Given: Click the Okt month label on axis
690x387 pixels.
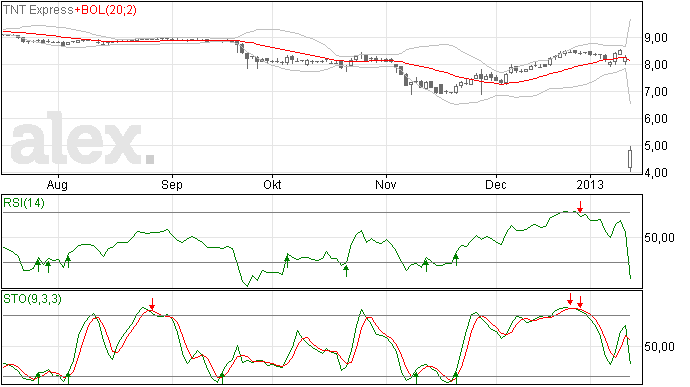Looking at the screenshot, I should [x=272, y=185].
